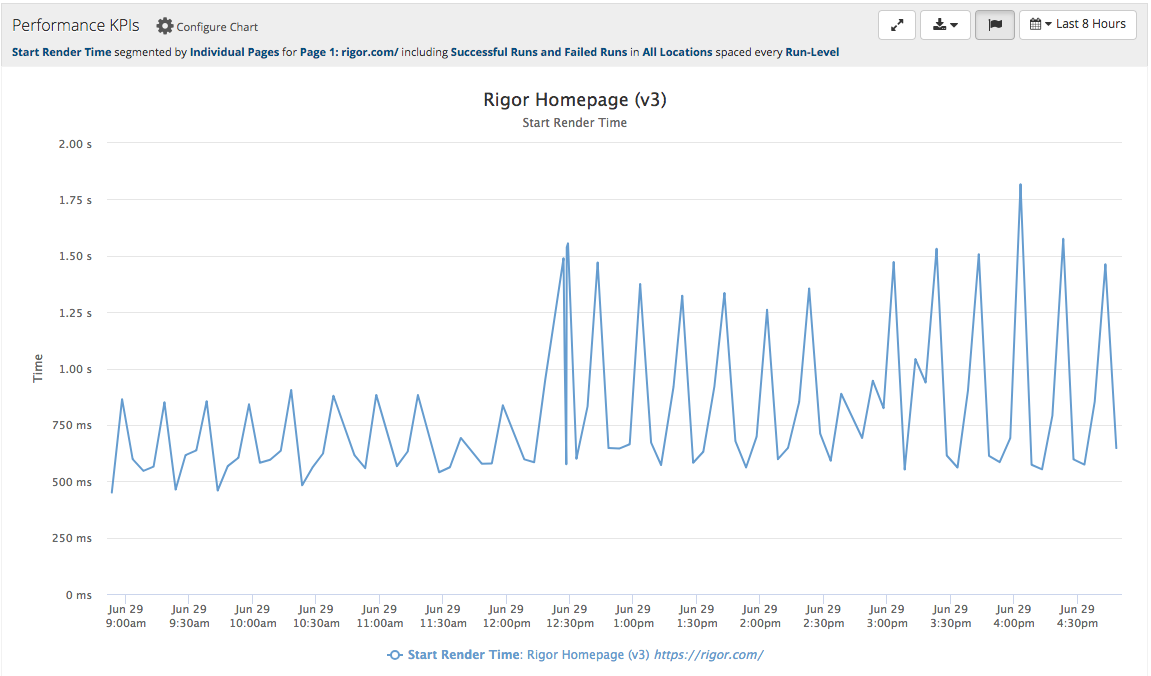Image resolution: width=1151 pixels, height=676 pixels.
Task: Click the 0 ms y-axis label
Action: (x=79, y=595)
